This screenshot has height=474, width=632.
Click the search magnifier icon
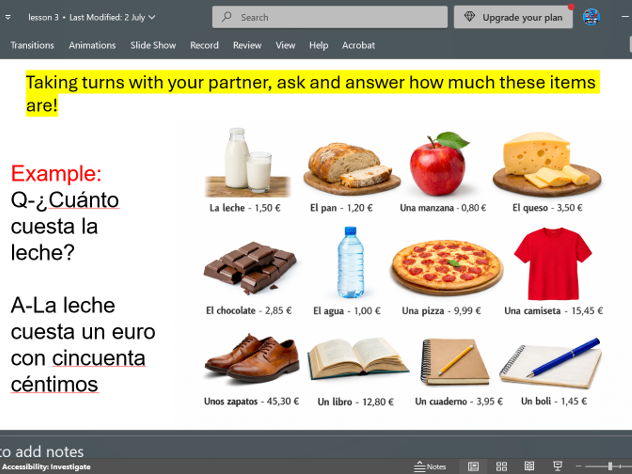227,17
